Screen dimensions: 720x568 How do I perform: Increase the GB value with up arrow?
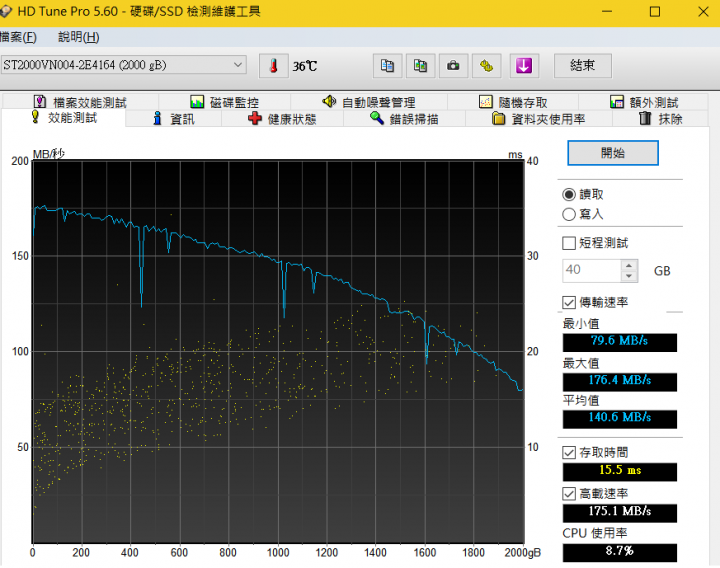629,265
